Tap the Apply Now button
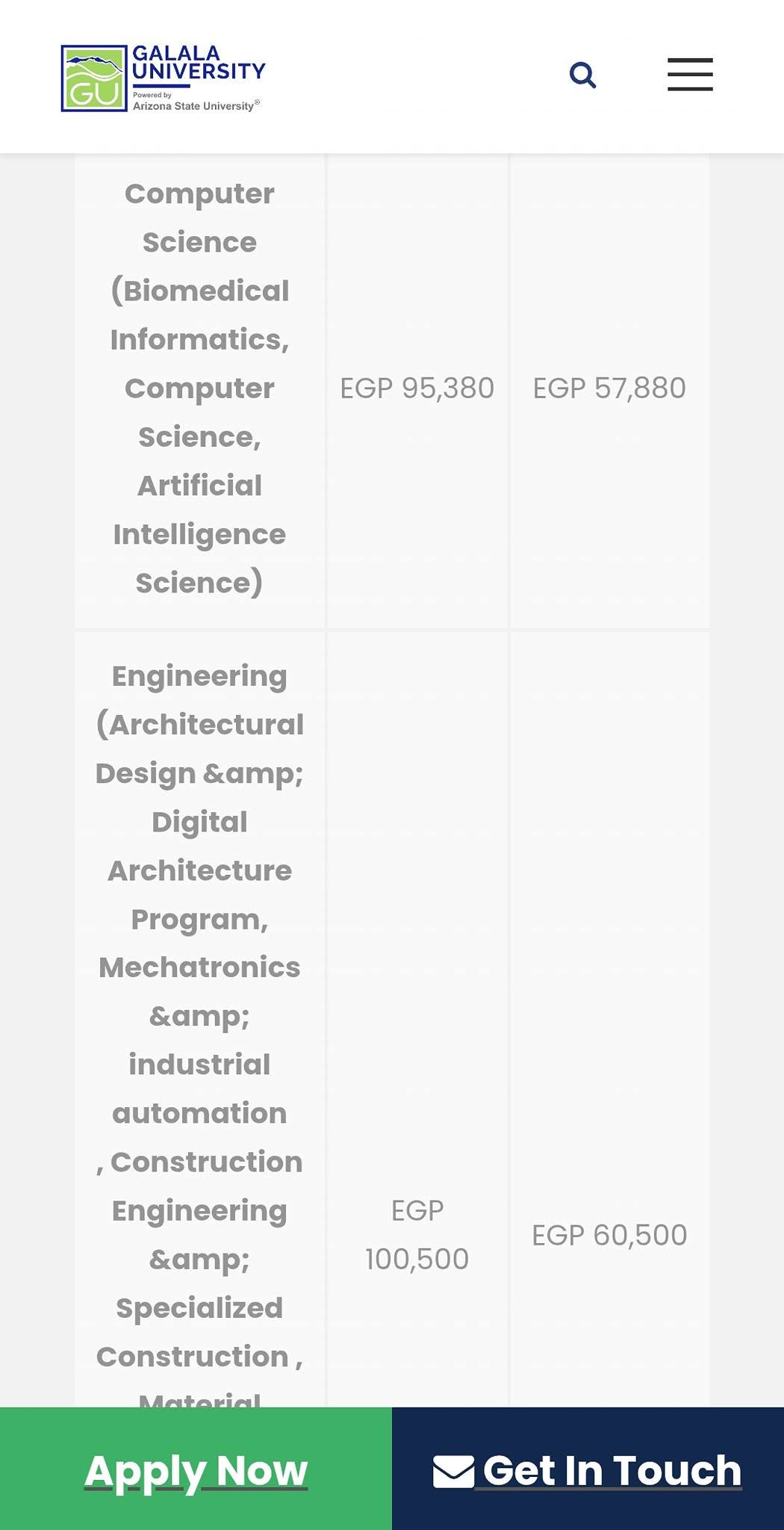784x1530 pixels. pos(196,1469)
